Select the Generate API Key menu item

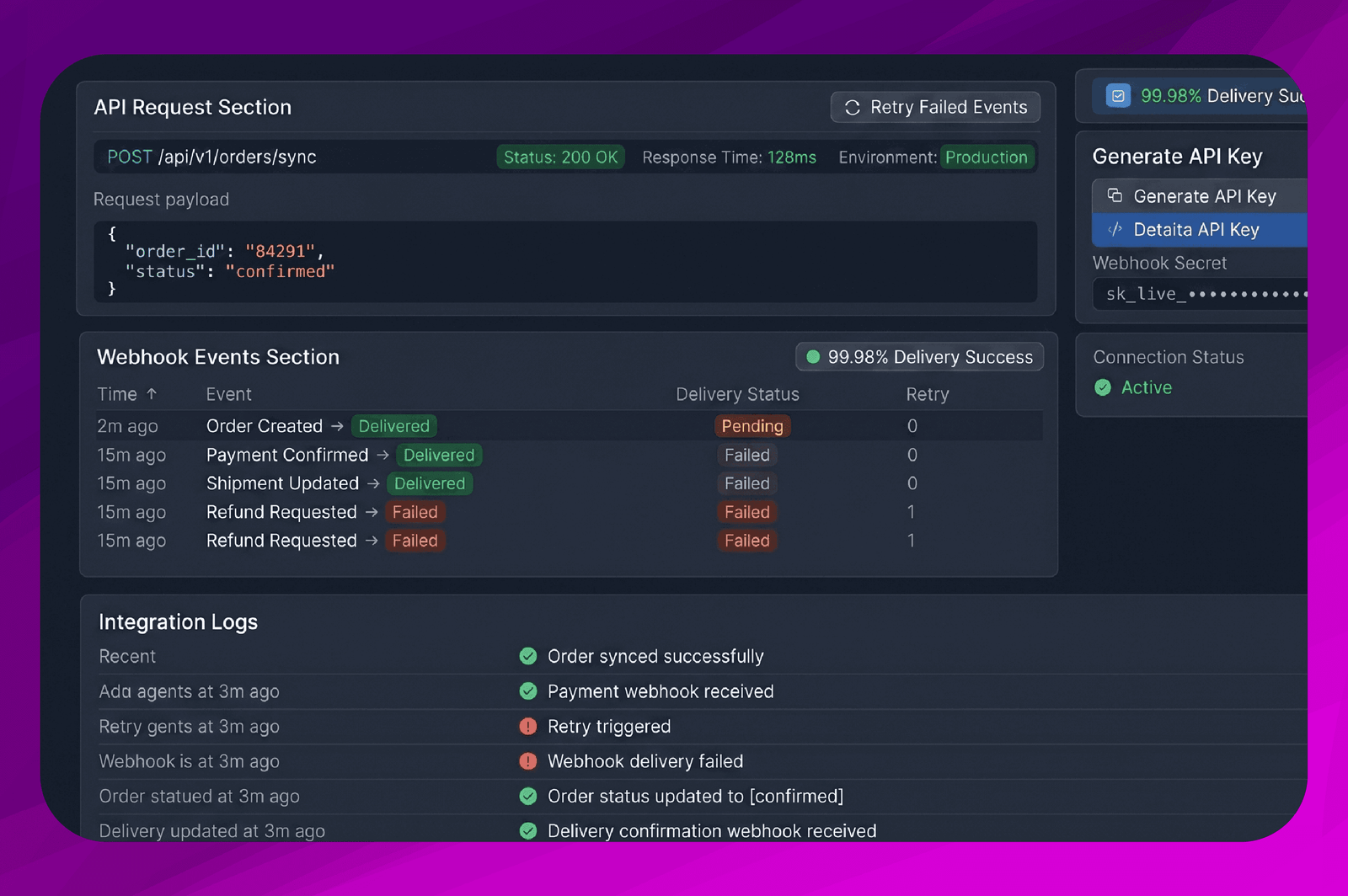point(1200,195)
